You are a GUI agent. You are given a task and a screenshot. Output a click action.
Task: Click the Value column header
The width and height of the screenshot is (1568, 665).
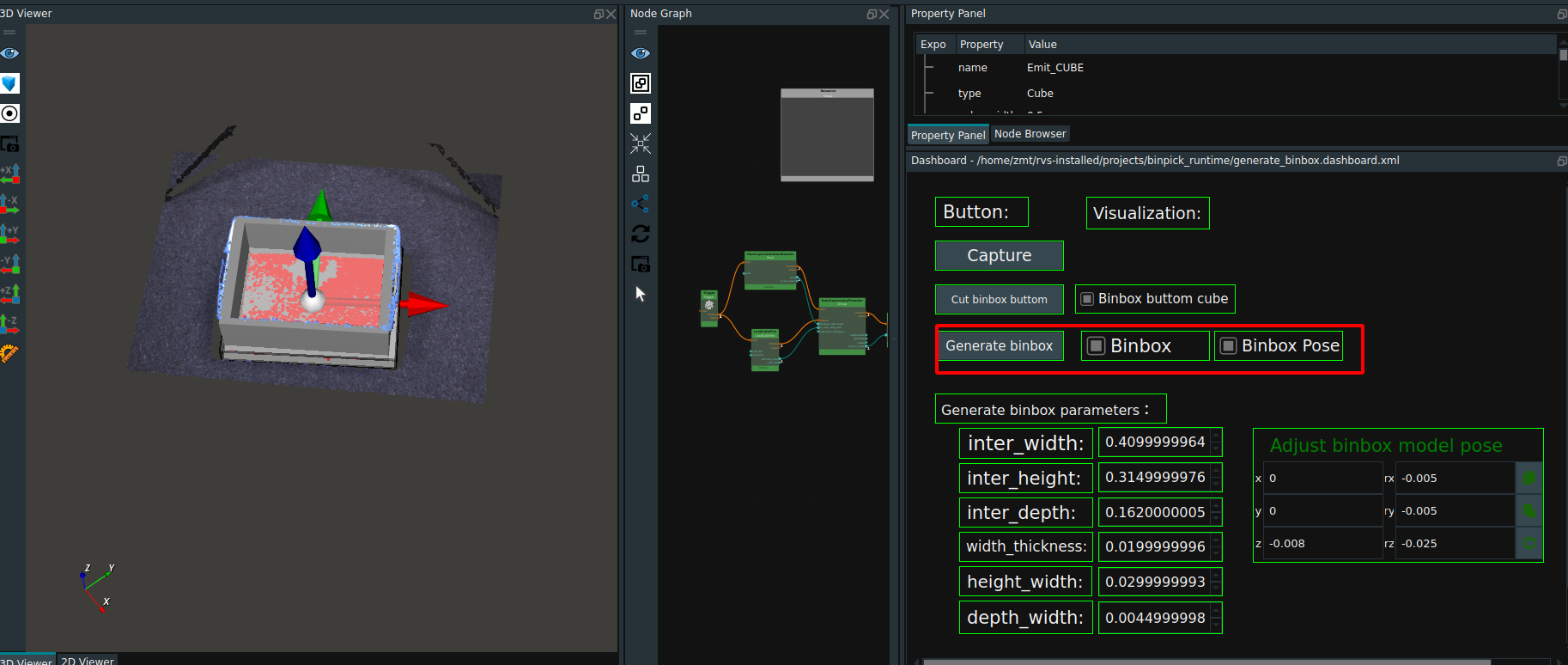(x=1291, y=44)
